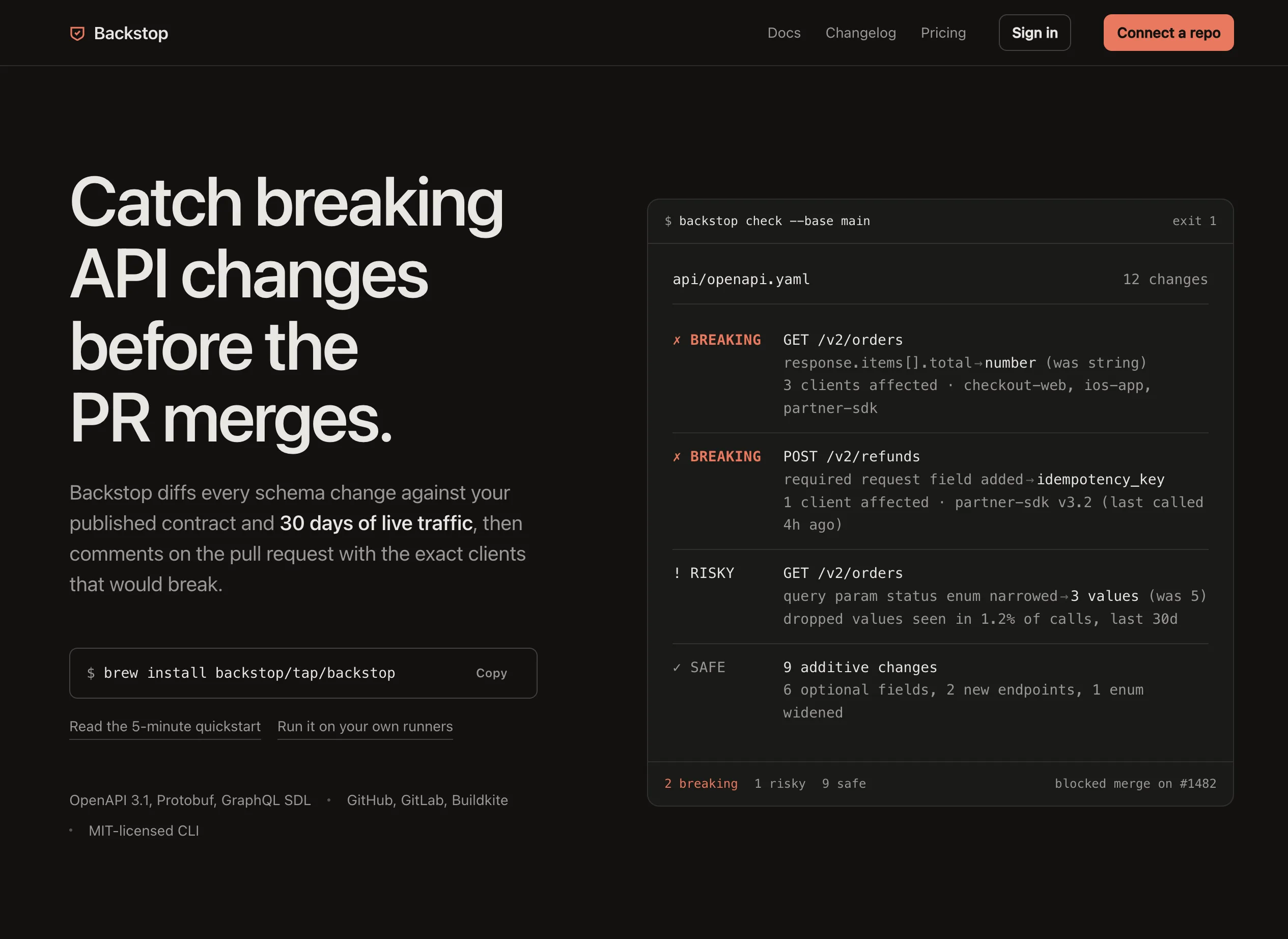Viewport: 1288px width, 939px height.
Task: Open the Run it on your own runners link
Action: tap(365, 727)
